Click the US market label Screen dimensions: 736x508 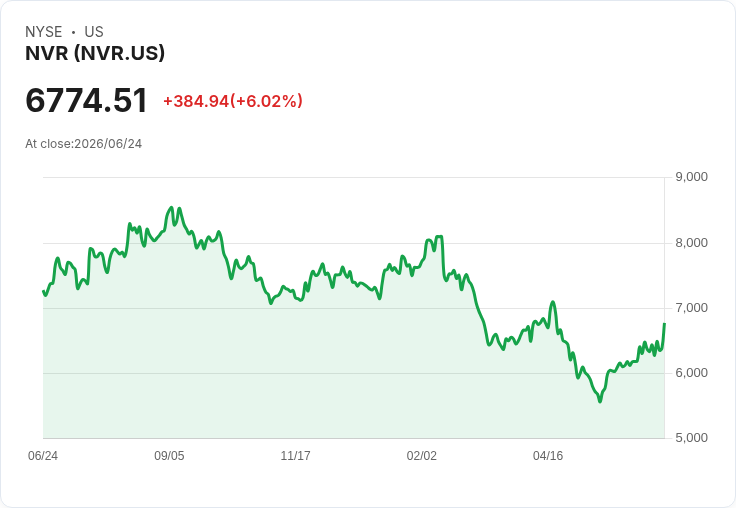94,32
